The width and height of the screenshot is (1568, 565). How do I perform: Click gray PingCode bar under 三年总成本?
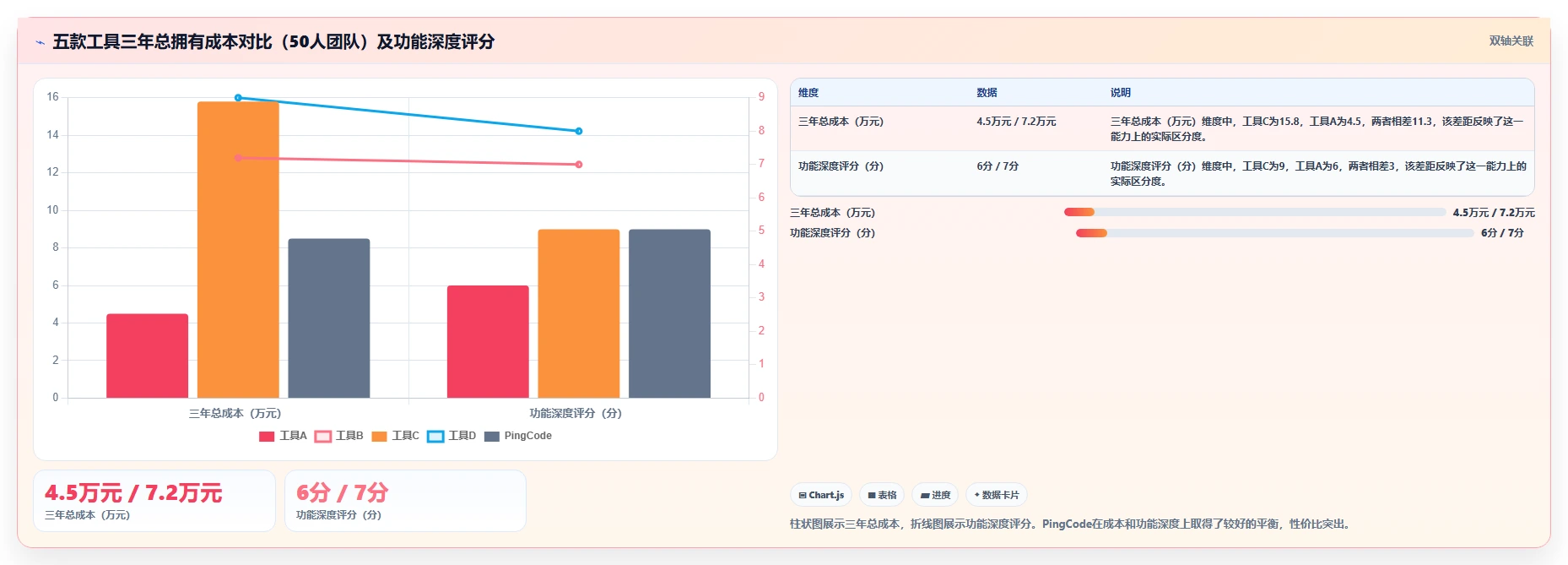pyautogui.click(x=329, y=318)
